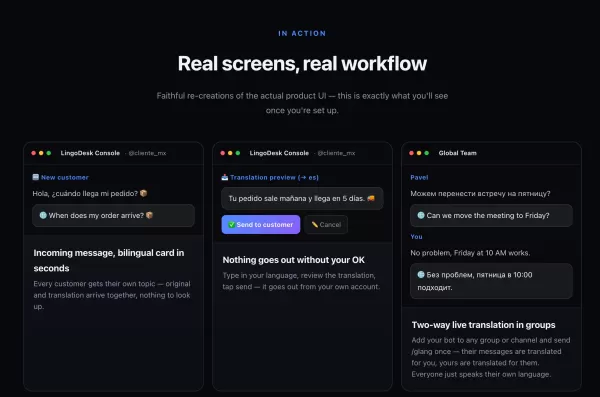The height and width of the screenshot is (397, 600).
Task: Click the truck emoji after 'llega en 5 días.'
Action: (x=370, y=198)
